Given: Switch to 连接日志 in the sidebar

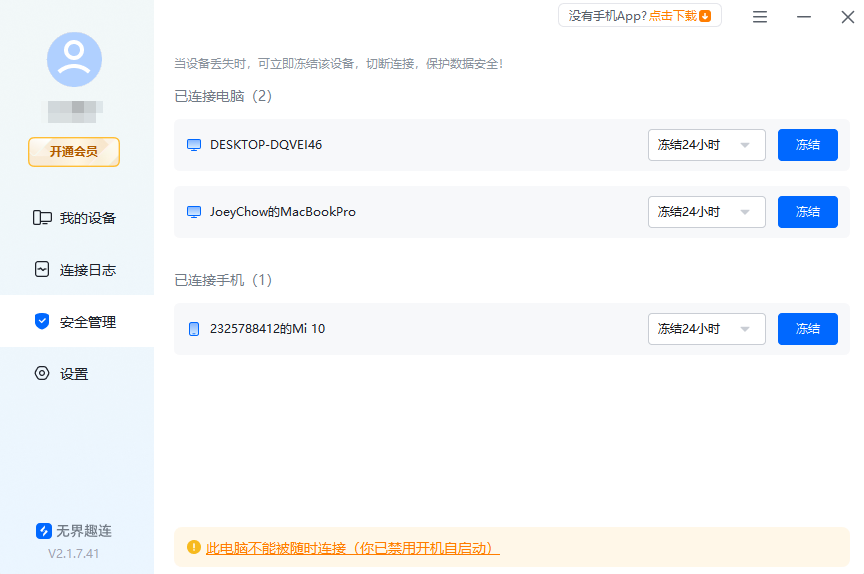Looking at the screenshot, I should tap(87, 270).
